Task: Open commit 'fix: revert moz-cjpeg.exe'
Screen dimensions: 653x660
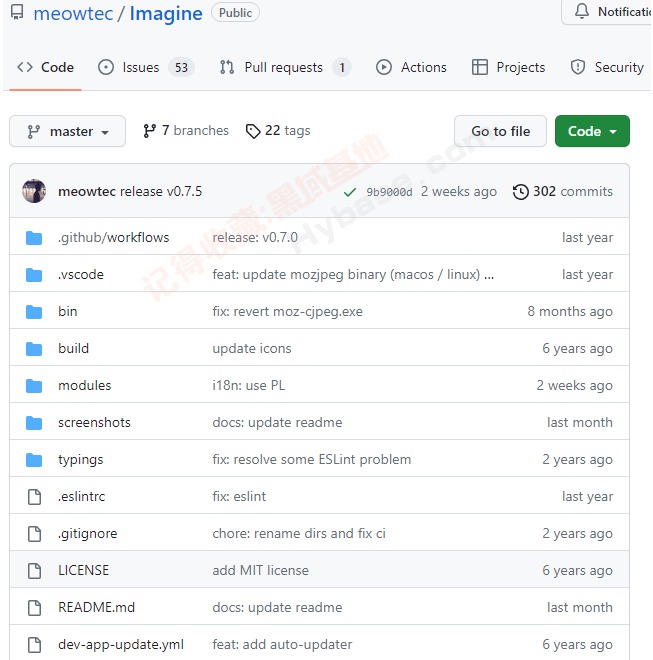Action: pos(288,311)
